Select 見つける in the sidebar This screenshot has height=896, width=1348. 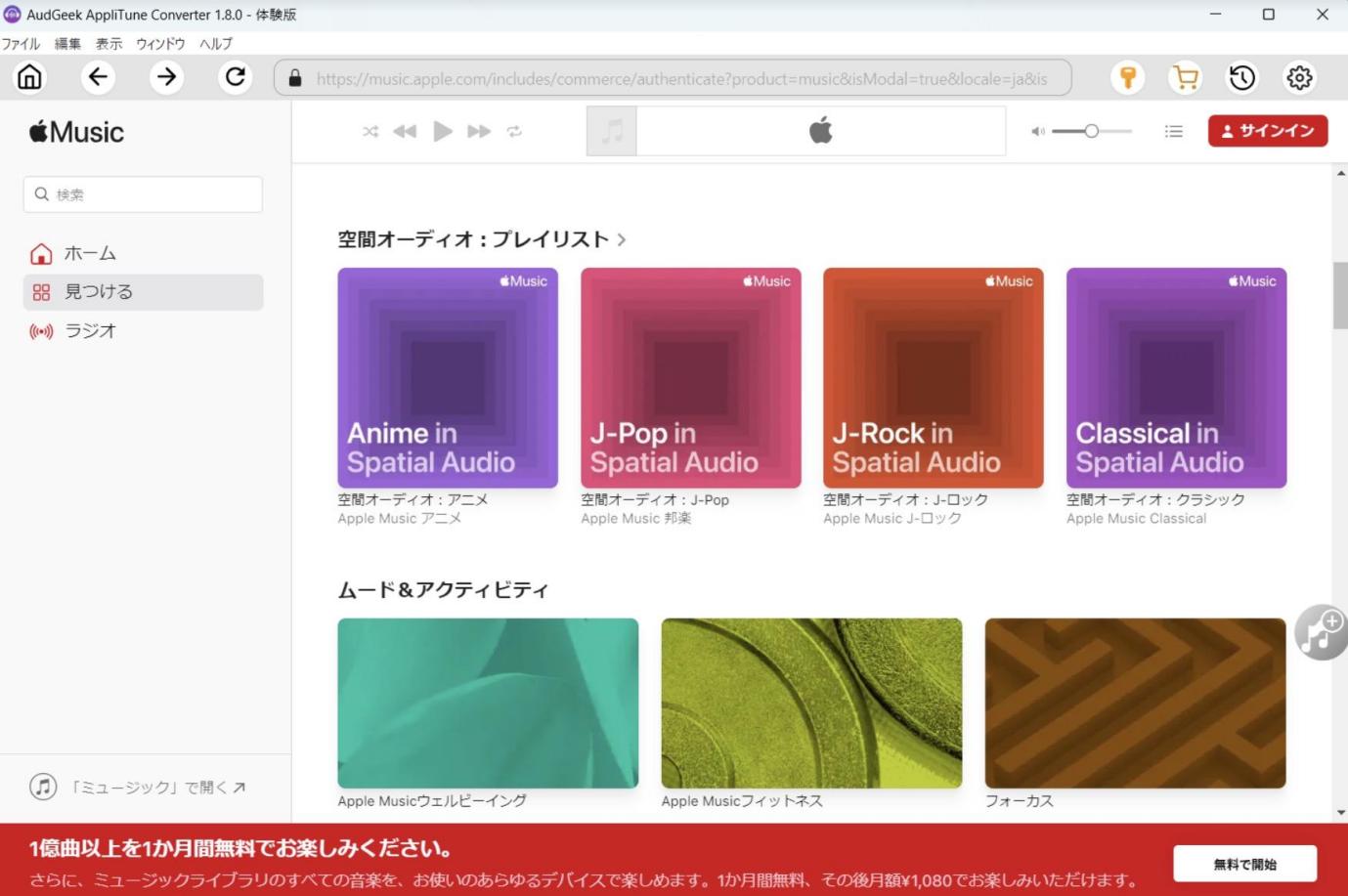[143, 292]
